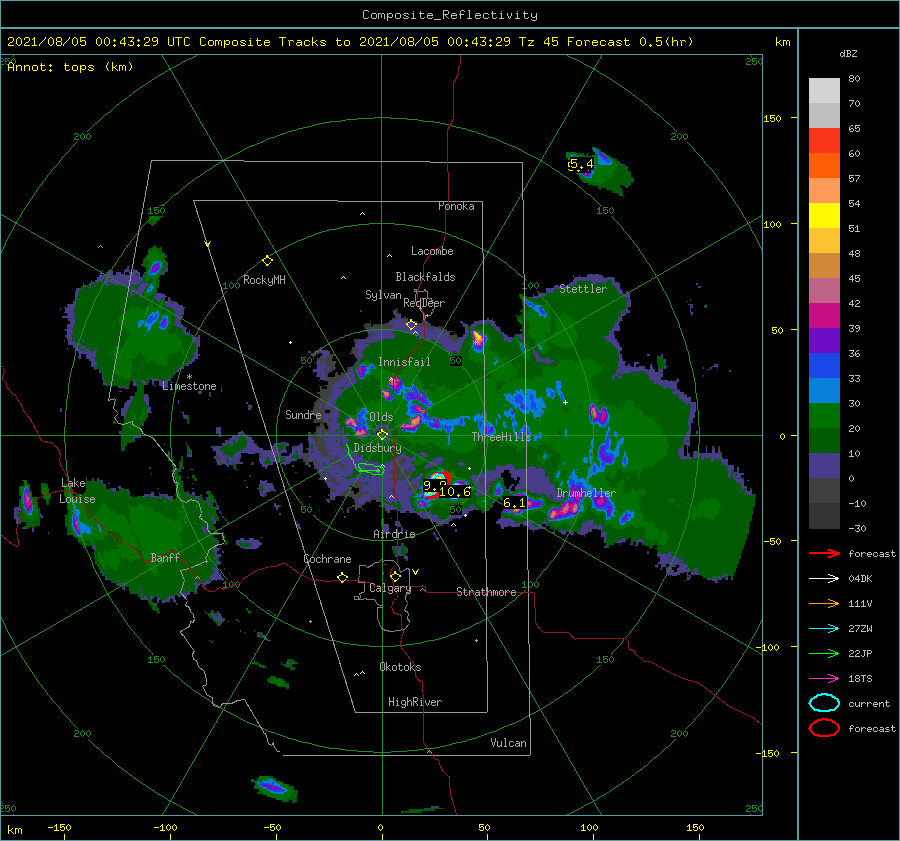Select the magenta 18TS track arrow
Screen dimensions: 900x841
[824, 679]
